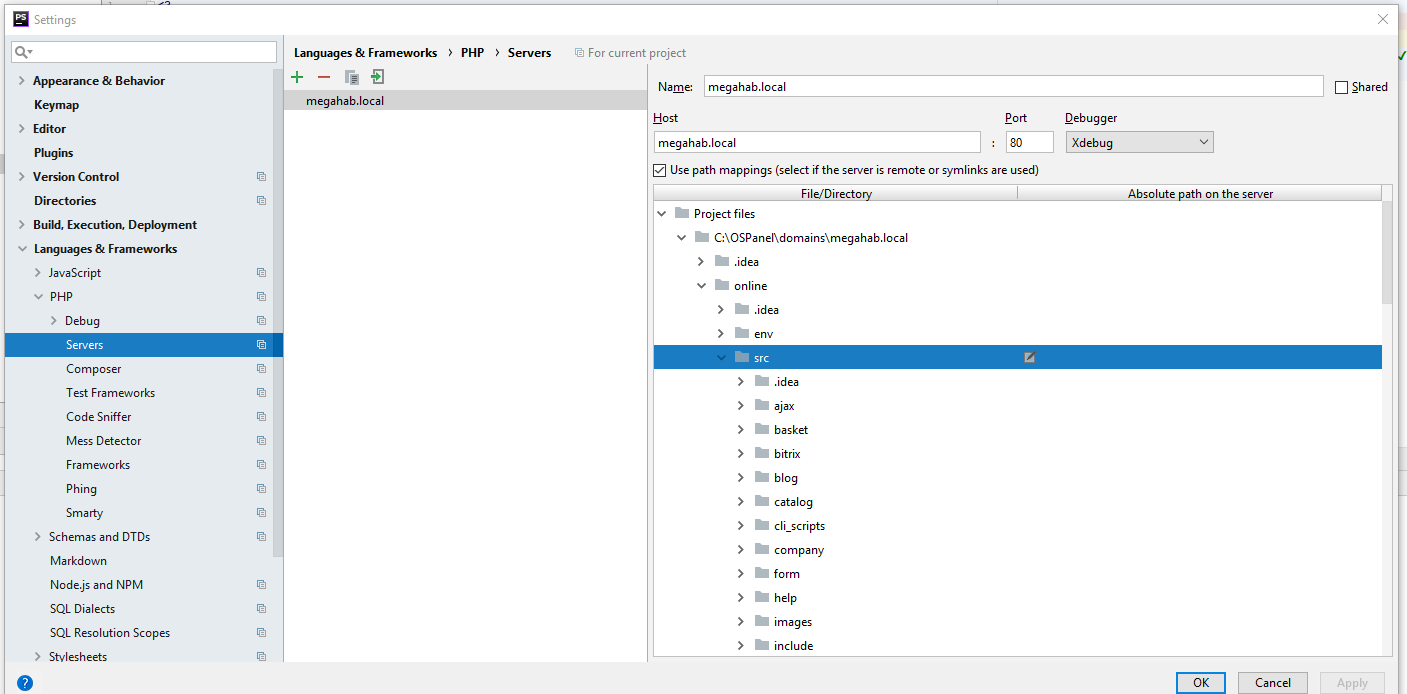Open the Debugger dropdown showing Xdebug
The width and height of the screenshot is (1407, 694).
1139,143
